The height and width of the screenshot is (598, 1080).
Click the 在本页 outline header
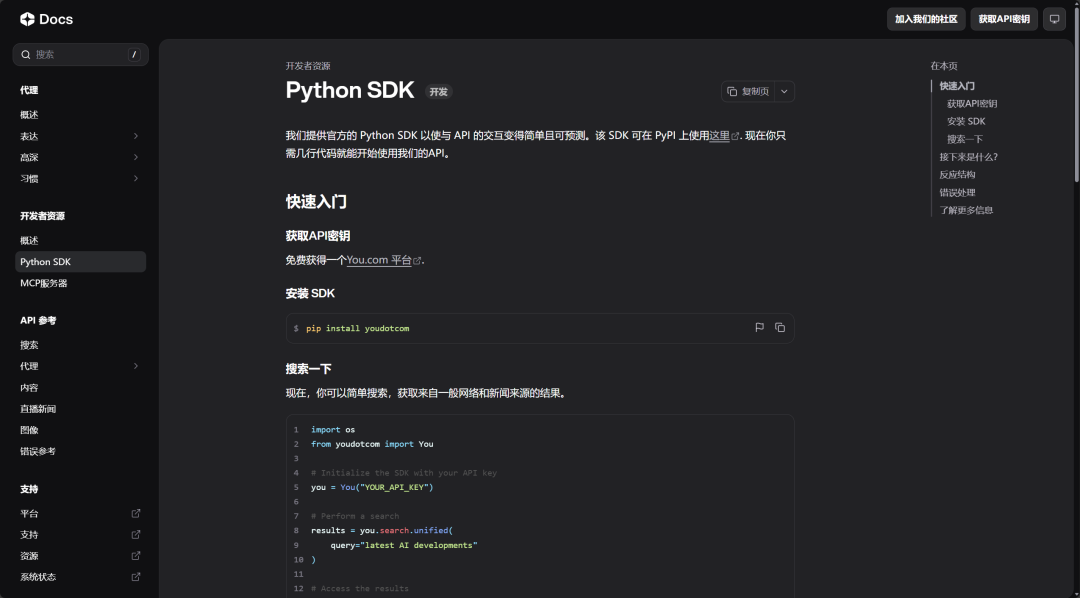pyautogui.click(x=944, y=66)
